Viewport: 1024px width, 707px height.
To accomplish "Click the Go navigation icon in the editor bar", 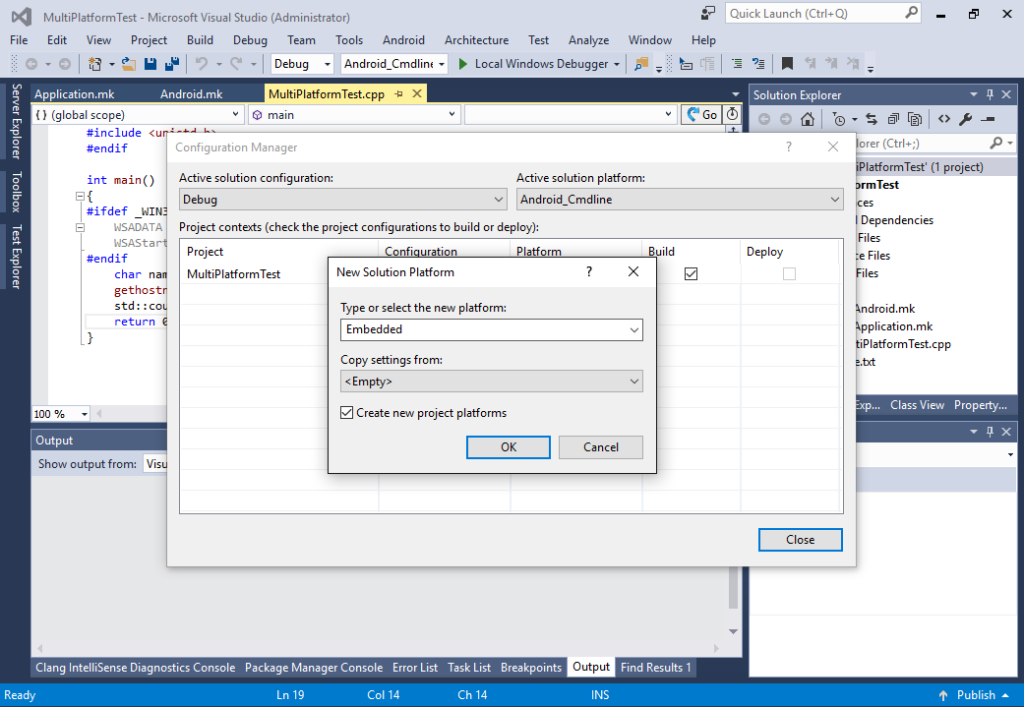I will (x=703, y=114).
